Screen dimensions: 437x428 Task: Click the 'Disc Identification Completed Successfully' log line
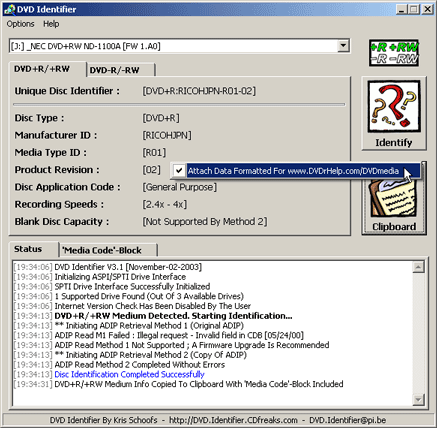129,374
